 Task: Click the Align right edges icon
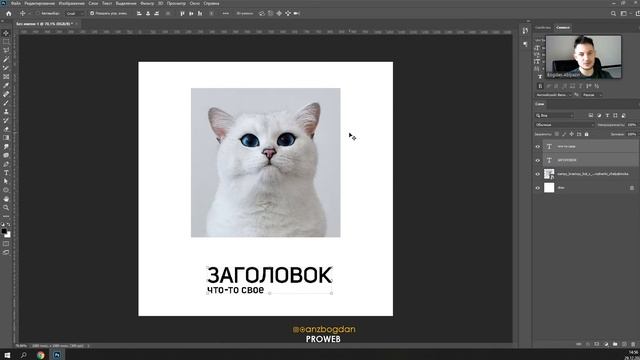click(156, 13)
